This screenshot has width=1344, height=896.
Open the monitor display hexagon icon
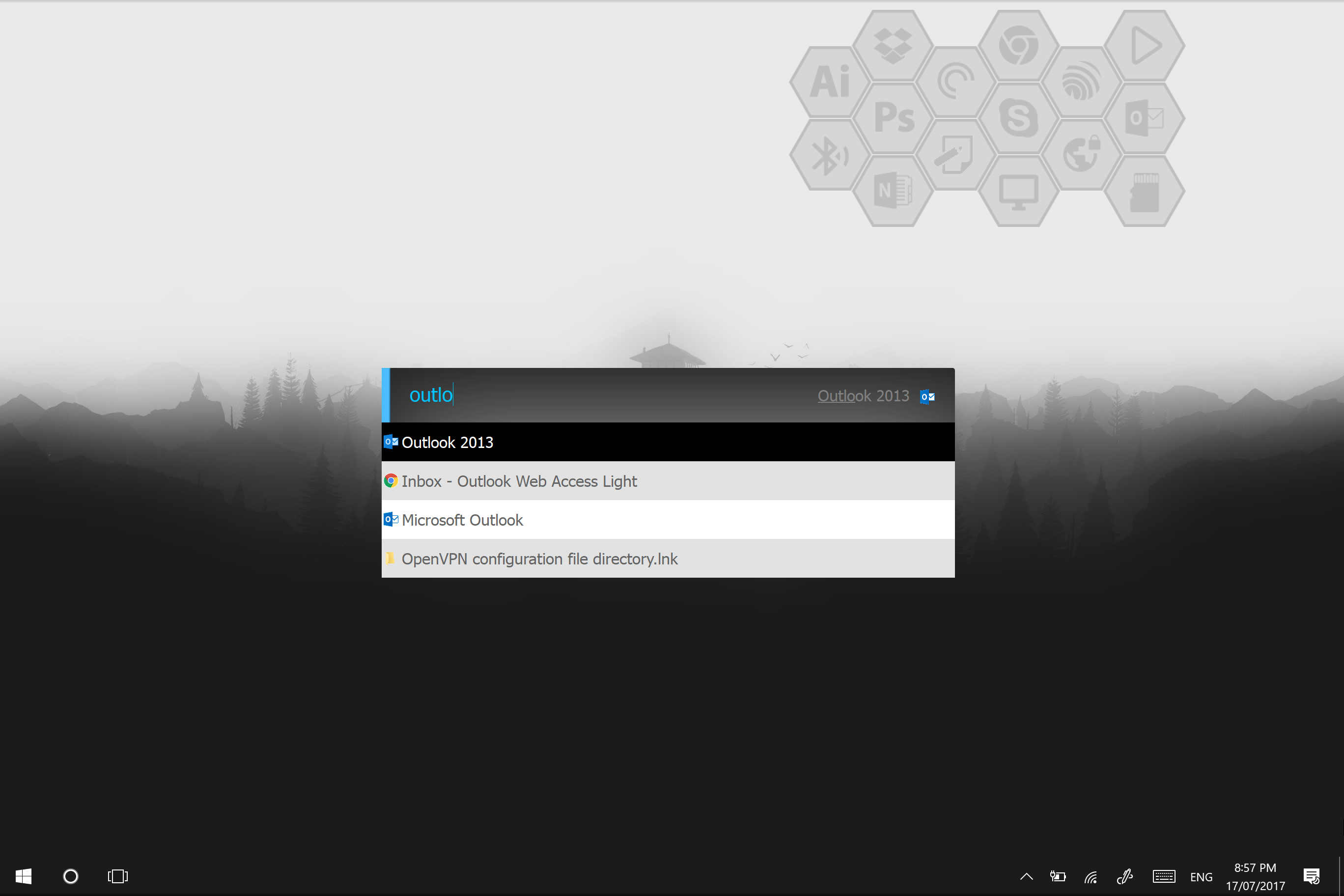tap(1018, 192)
